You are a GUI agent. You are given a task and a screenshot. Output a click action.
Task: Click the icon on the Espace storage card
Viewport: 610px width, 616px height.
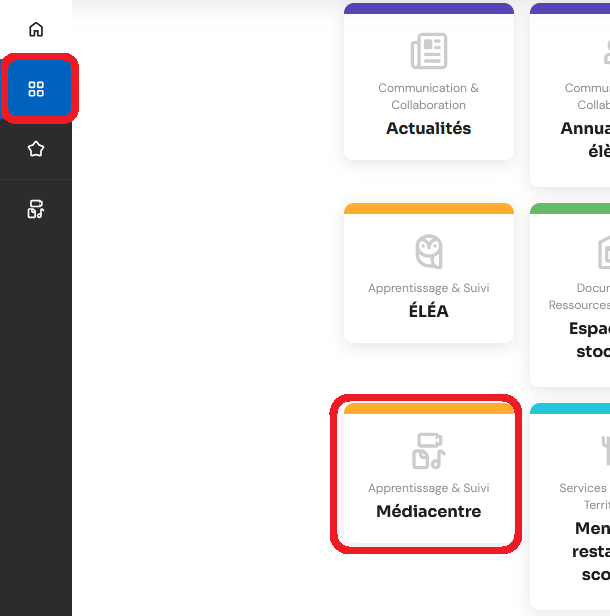point(603,251)
